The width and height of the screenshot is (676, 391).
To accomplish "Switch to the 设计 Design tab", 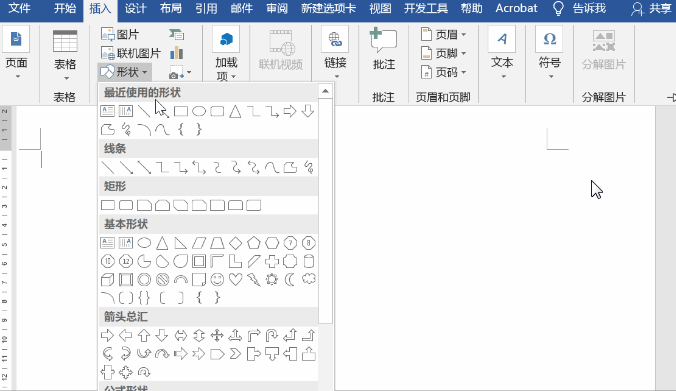I will [x=135, y=8].
